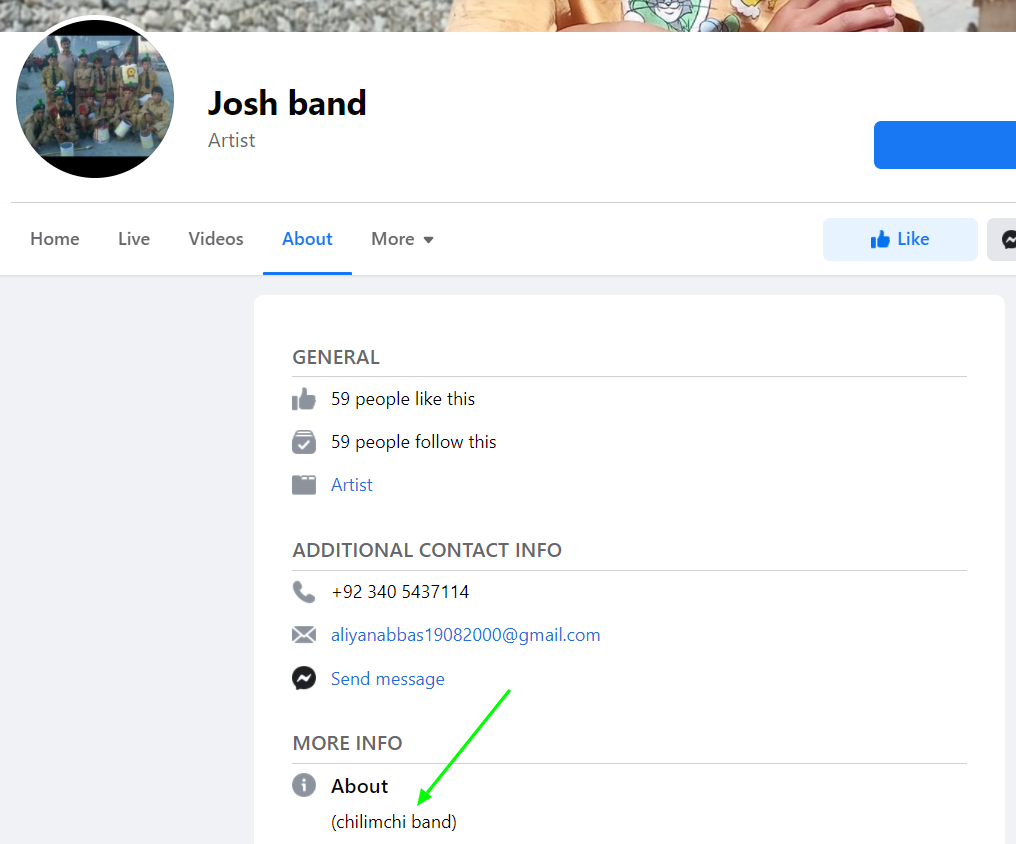Click the Messenger icon beside Send message
Viewport: 1016px width, 844px height.
304,679
